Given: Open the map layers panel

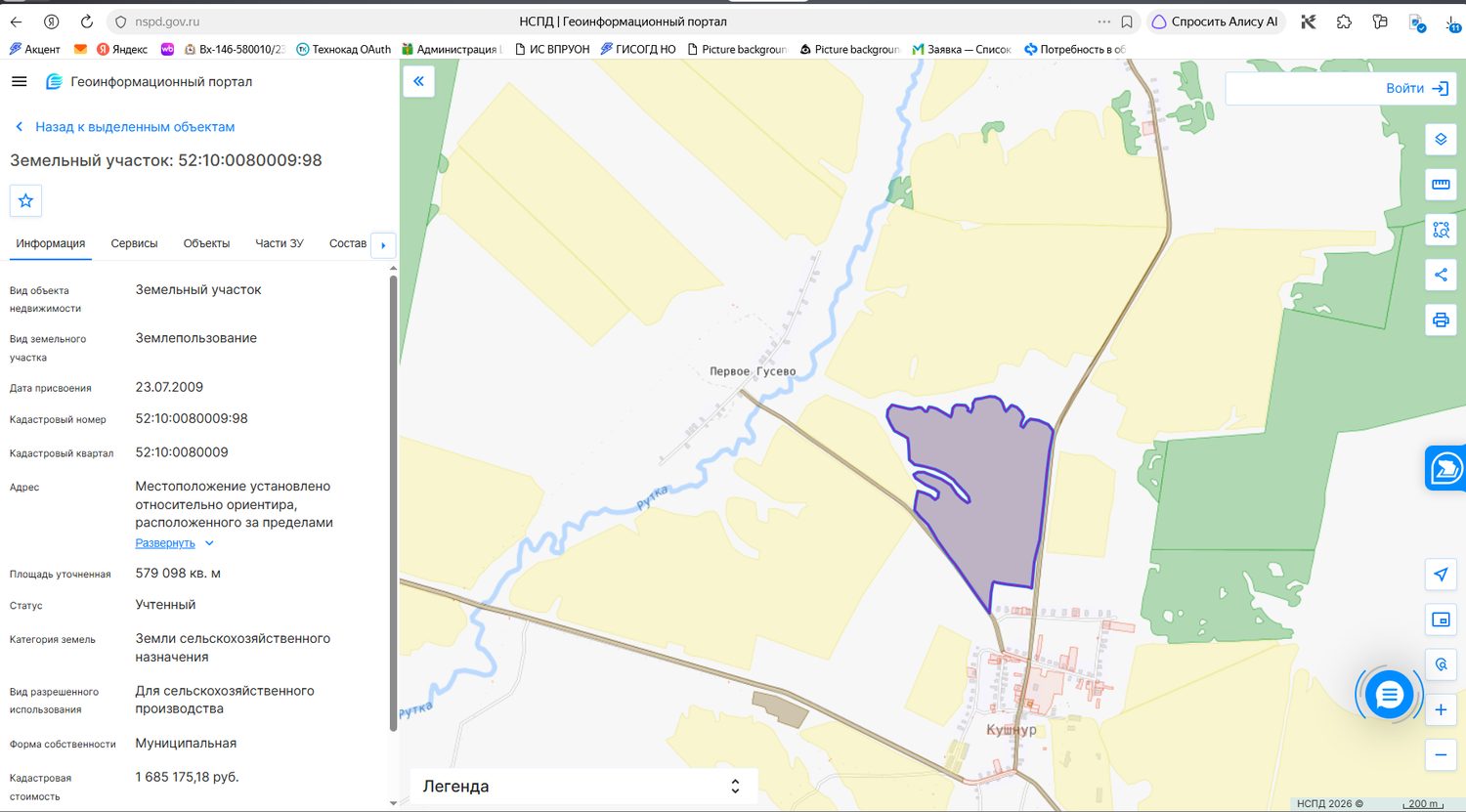Looking at the screenshot, I should [1441, 140].
